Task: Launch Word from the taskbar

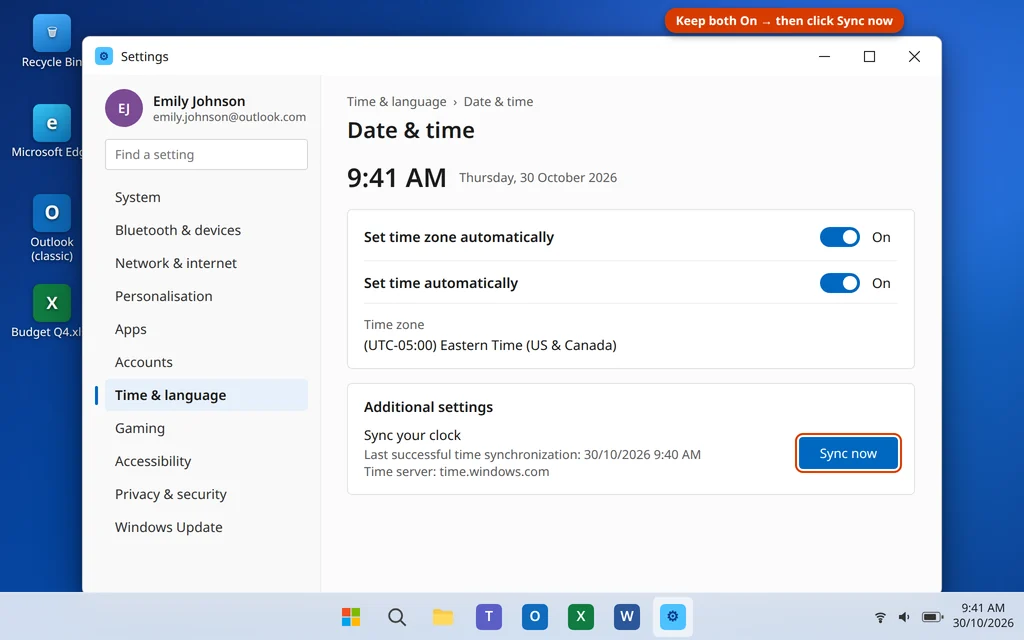Action: click(627, 616)
